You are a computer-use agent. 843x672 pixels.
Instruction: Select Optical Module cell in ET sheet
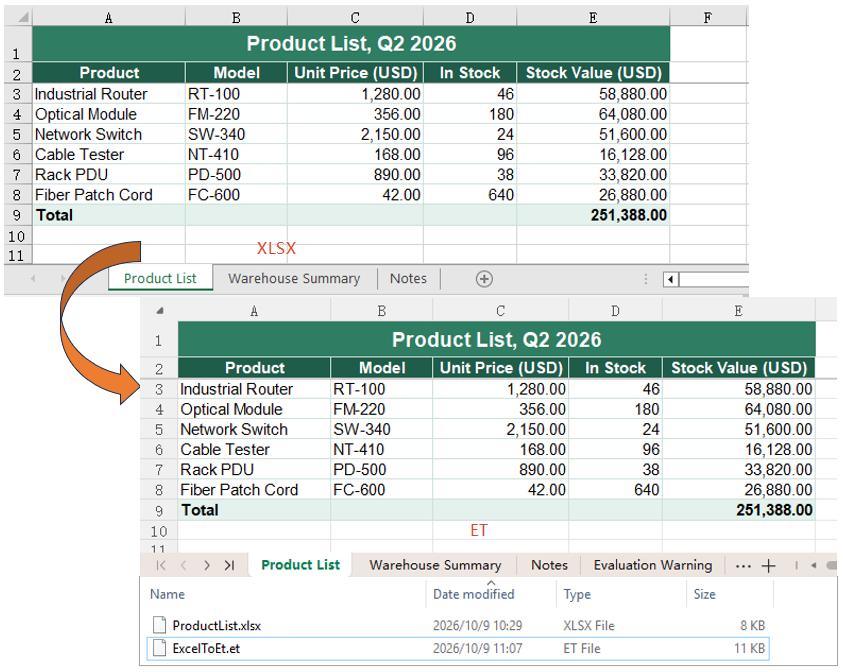coord(254,409)
